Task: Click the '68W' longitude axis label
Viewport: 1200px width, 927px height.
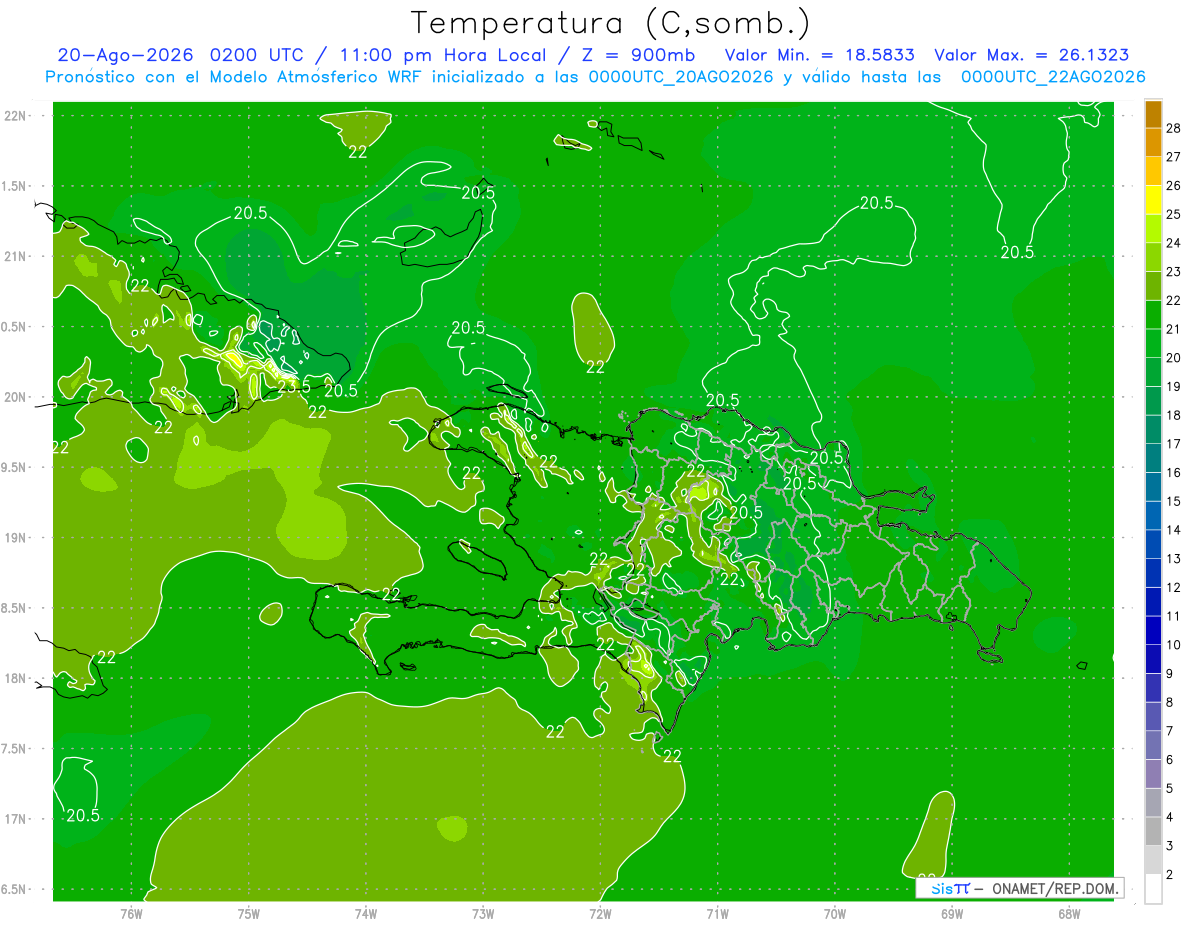Action: click(x=1068, y=914)
